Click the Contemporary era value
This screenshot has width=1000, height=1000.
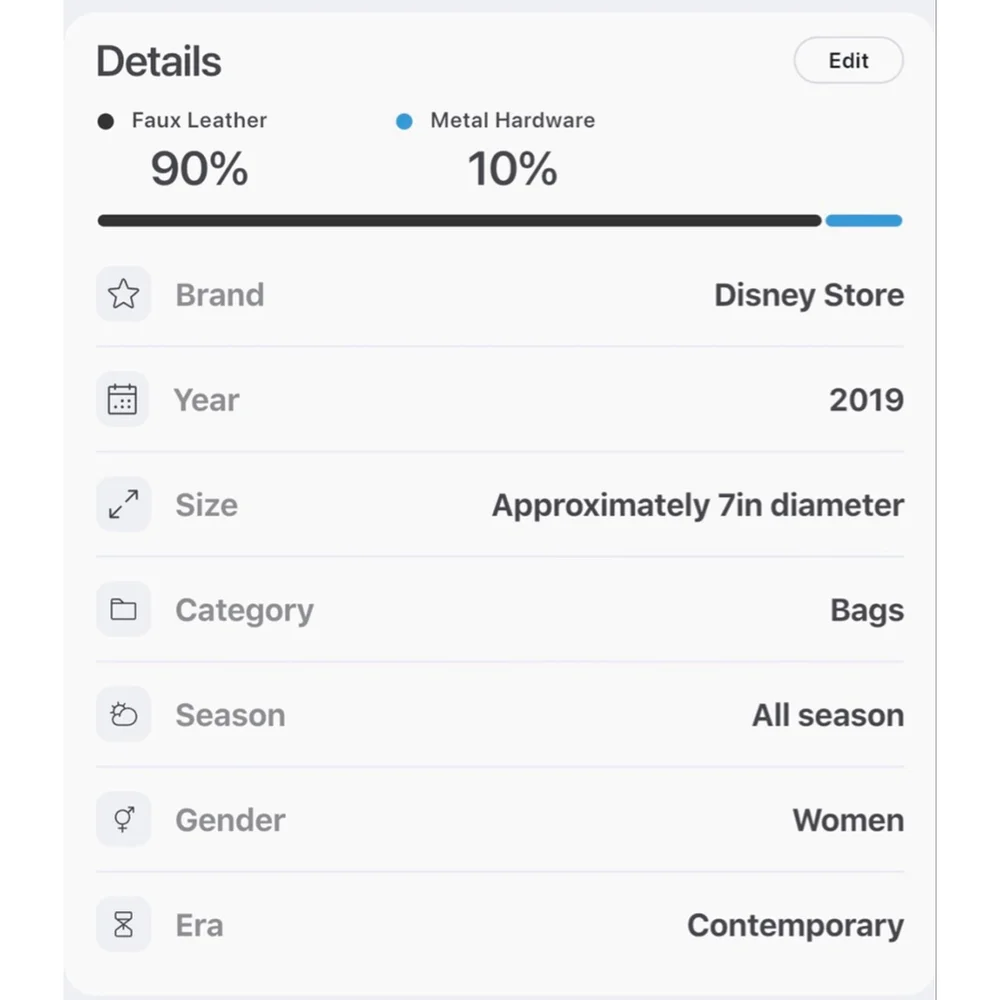pyautogui.click(x=795, y=925)
